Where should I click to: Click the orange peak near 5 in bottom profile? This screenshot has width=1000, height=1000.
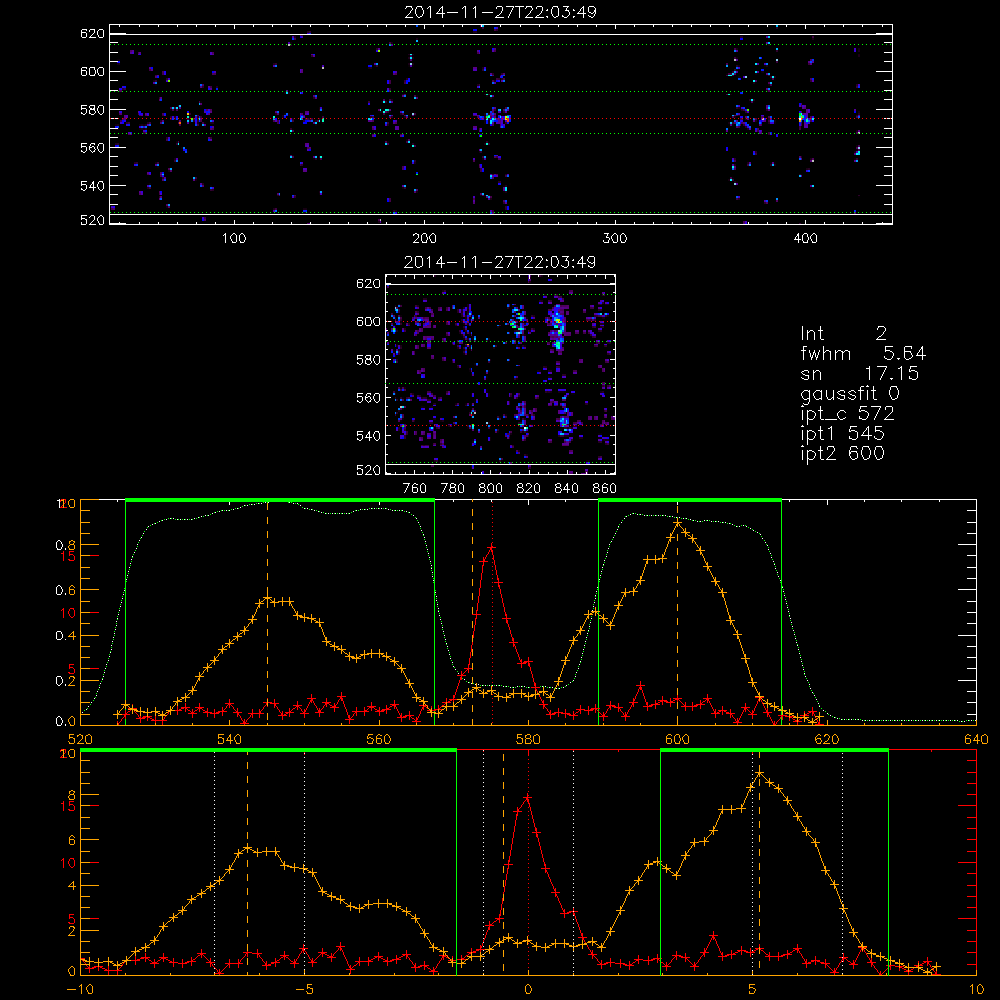tap(759, 774)
